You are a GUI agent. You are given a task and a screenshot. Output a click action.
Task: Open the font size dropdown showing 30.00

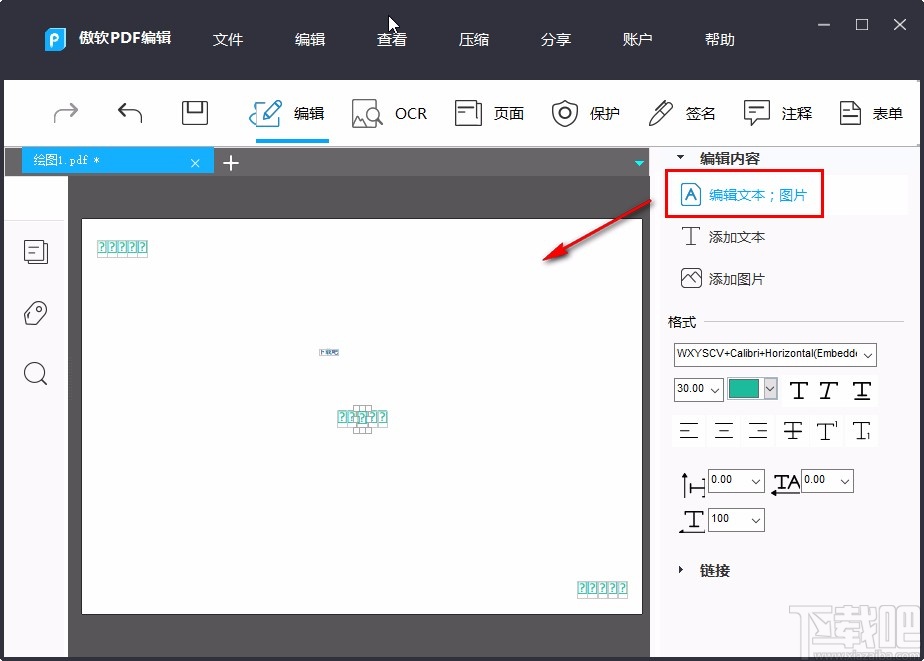click(x=698, y=390)
